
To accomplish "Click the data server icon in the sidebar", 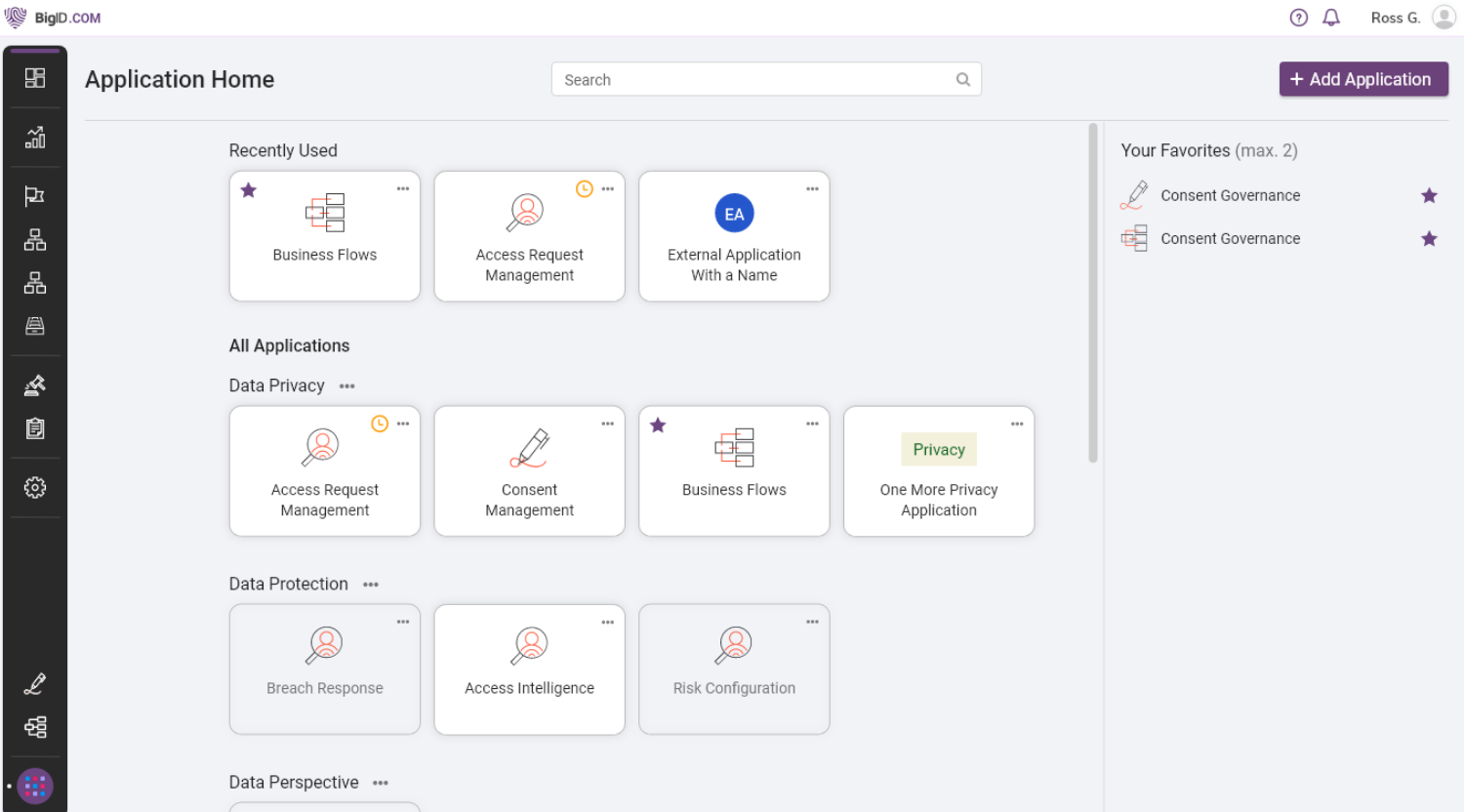I will [x=35, y=325].
